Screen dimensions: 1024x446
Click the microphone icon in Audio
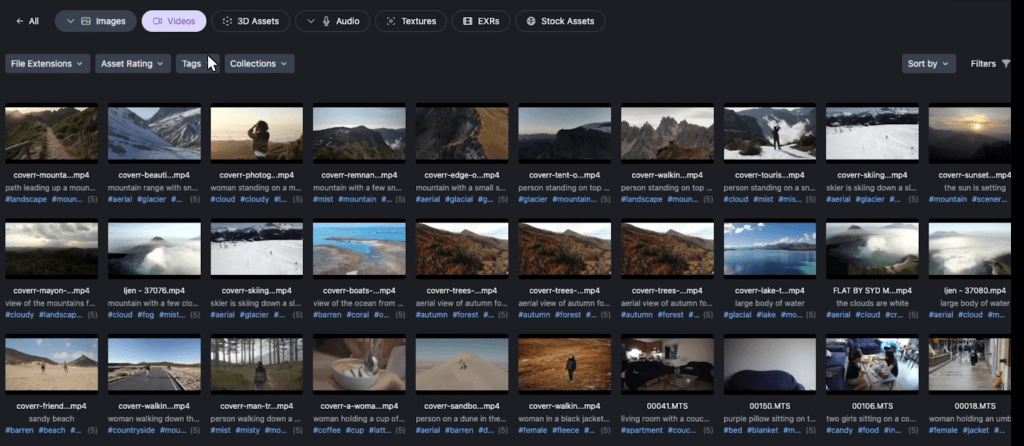tap(327, 20)
